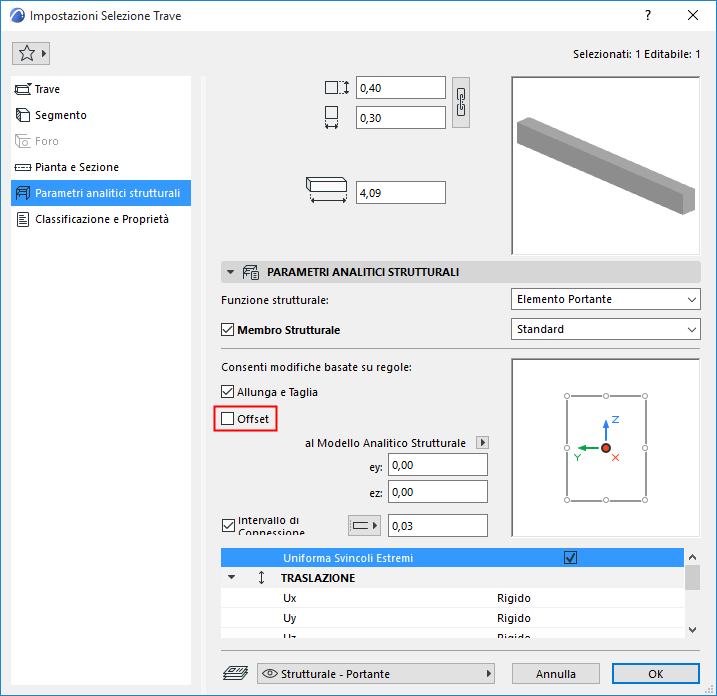Open the help question mark
The image size is (717, 696).
pyautogui.click(x=648, y=16)
